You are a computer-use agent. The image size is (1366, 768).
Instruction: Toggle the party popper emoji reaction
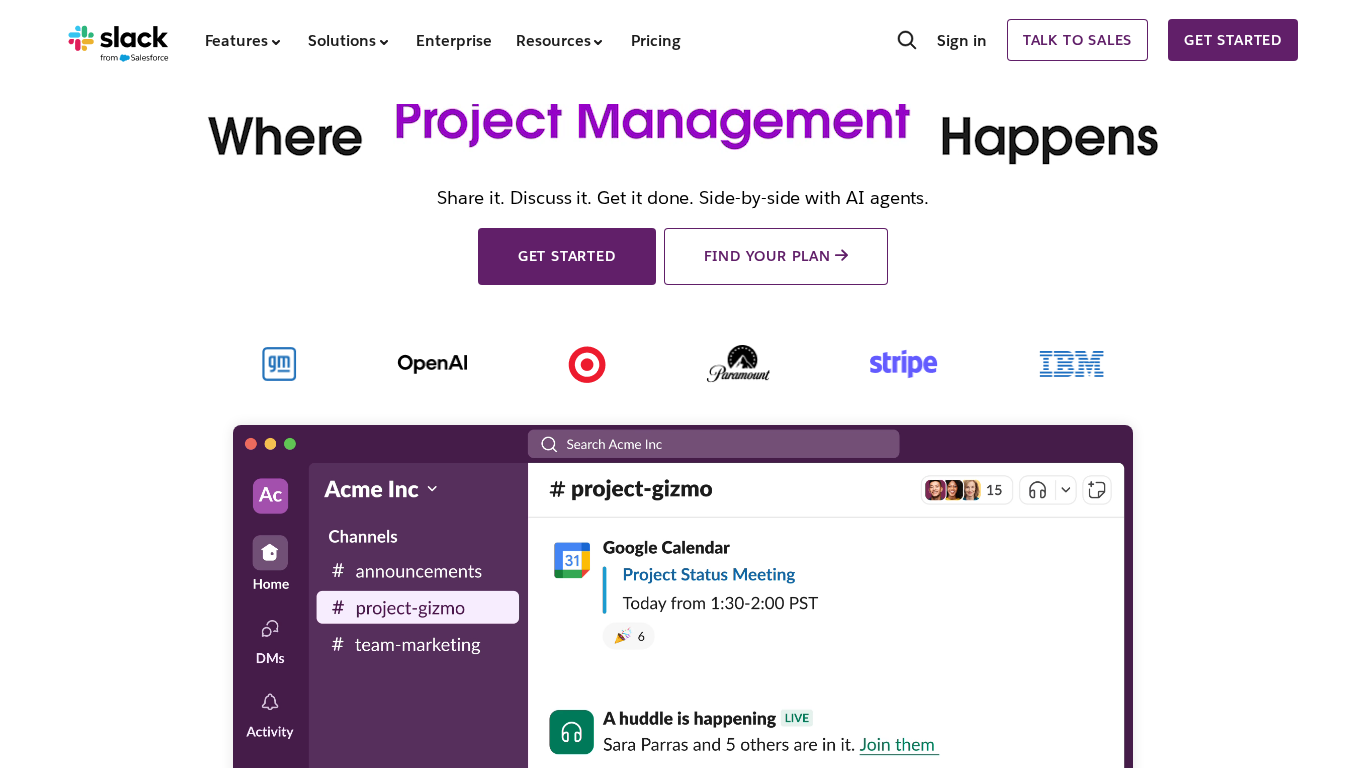pos(629,636)
